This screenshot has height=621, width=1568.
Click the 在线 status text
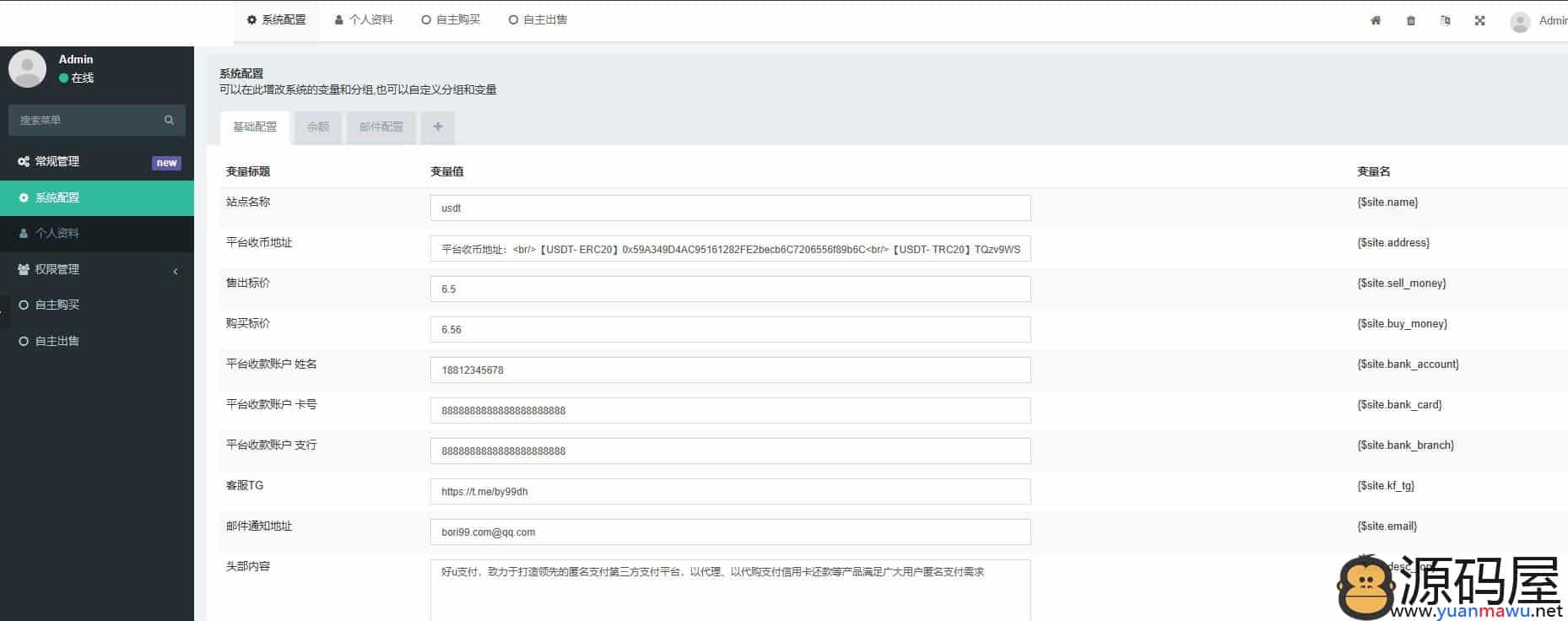pyautogui.click(x=82, y=78)
